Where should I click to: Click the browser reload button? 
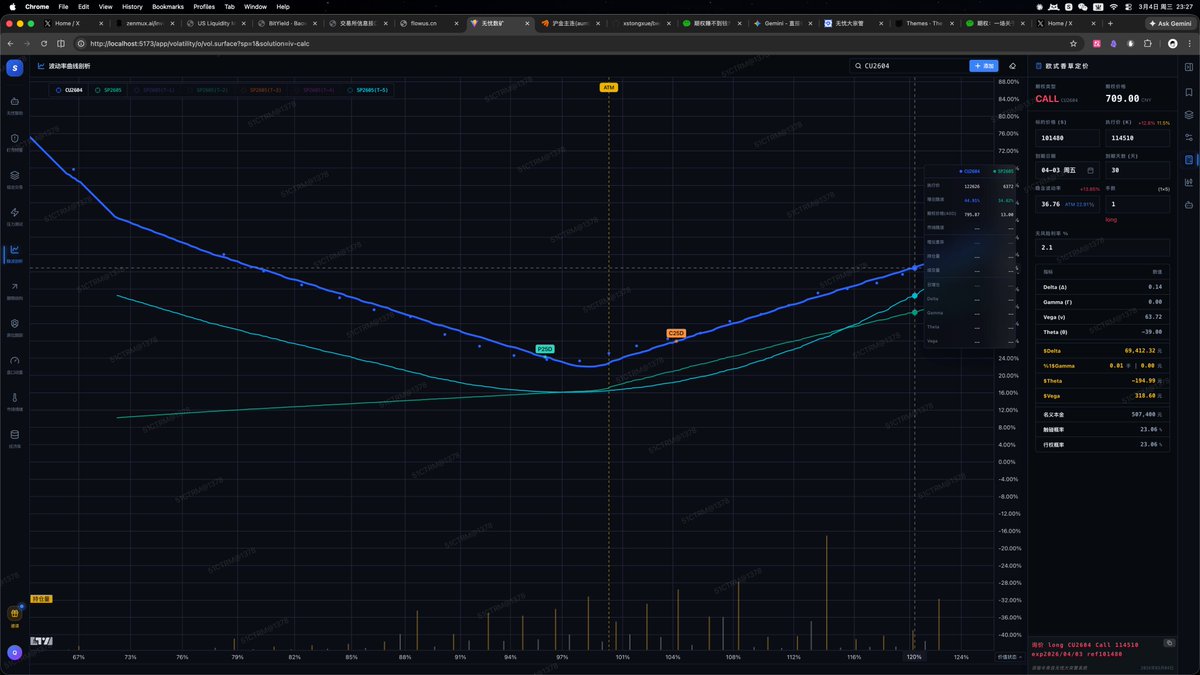point(46,43)
